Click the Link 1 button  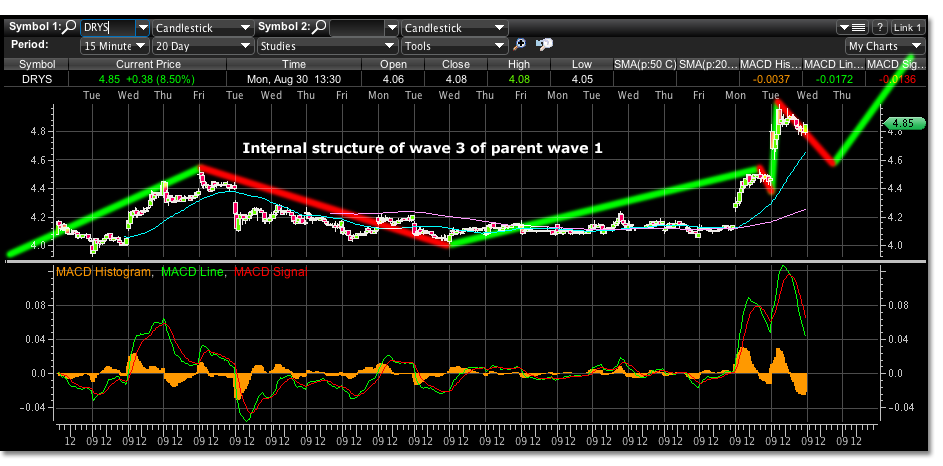tap(907, 28)
